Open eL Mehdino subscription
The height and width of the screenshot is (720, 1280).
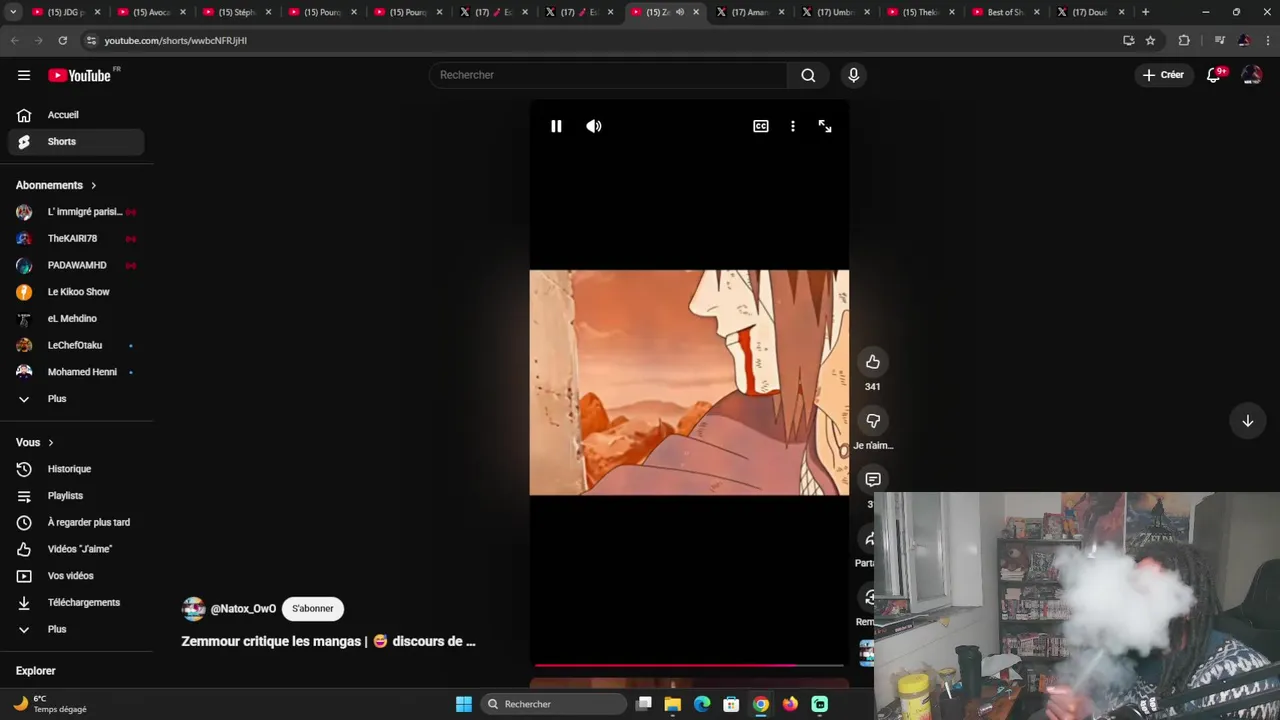[76, 319]
